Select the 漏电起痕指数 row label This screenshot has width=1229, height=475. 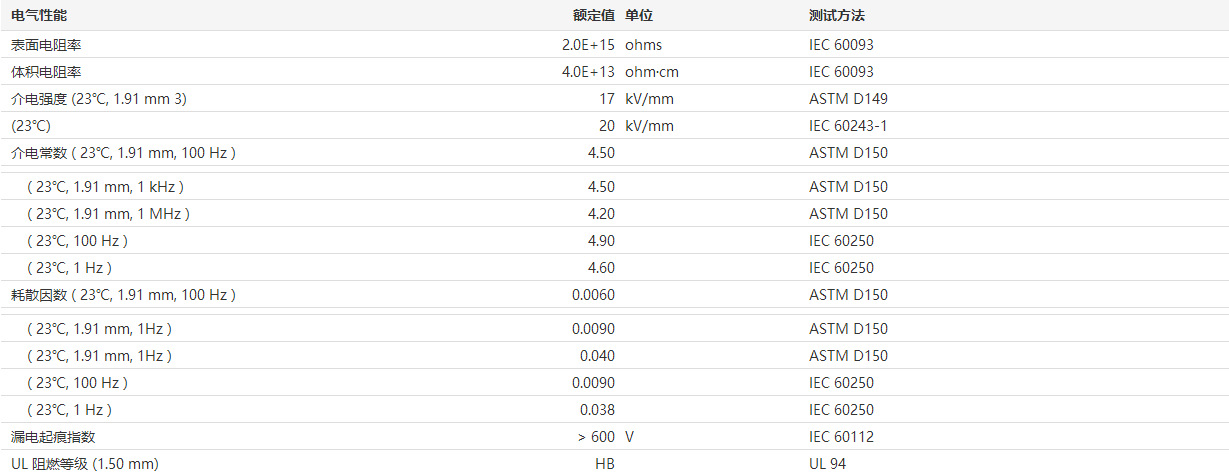click(53, 437)
